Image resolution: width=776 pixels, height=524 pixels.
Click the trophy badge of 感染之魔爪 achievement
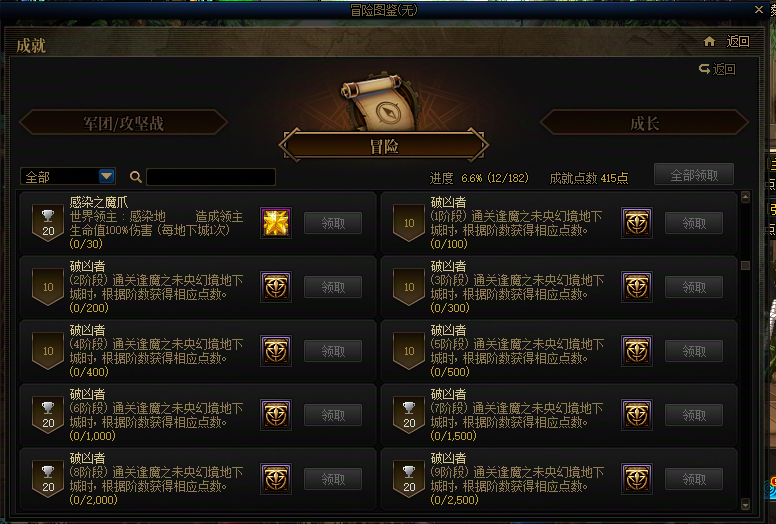pos(48,223)
